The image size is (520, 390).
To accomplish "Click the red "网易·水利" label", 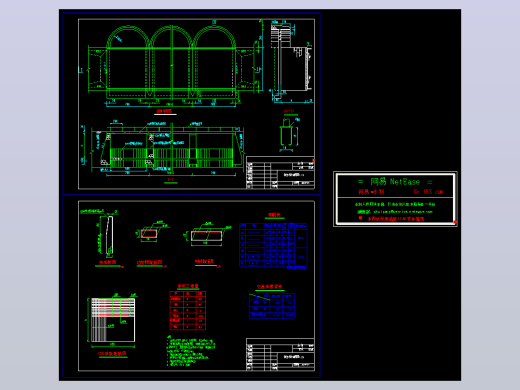I will tap(371, 192).
